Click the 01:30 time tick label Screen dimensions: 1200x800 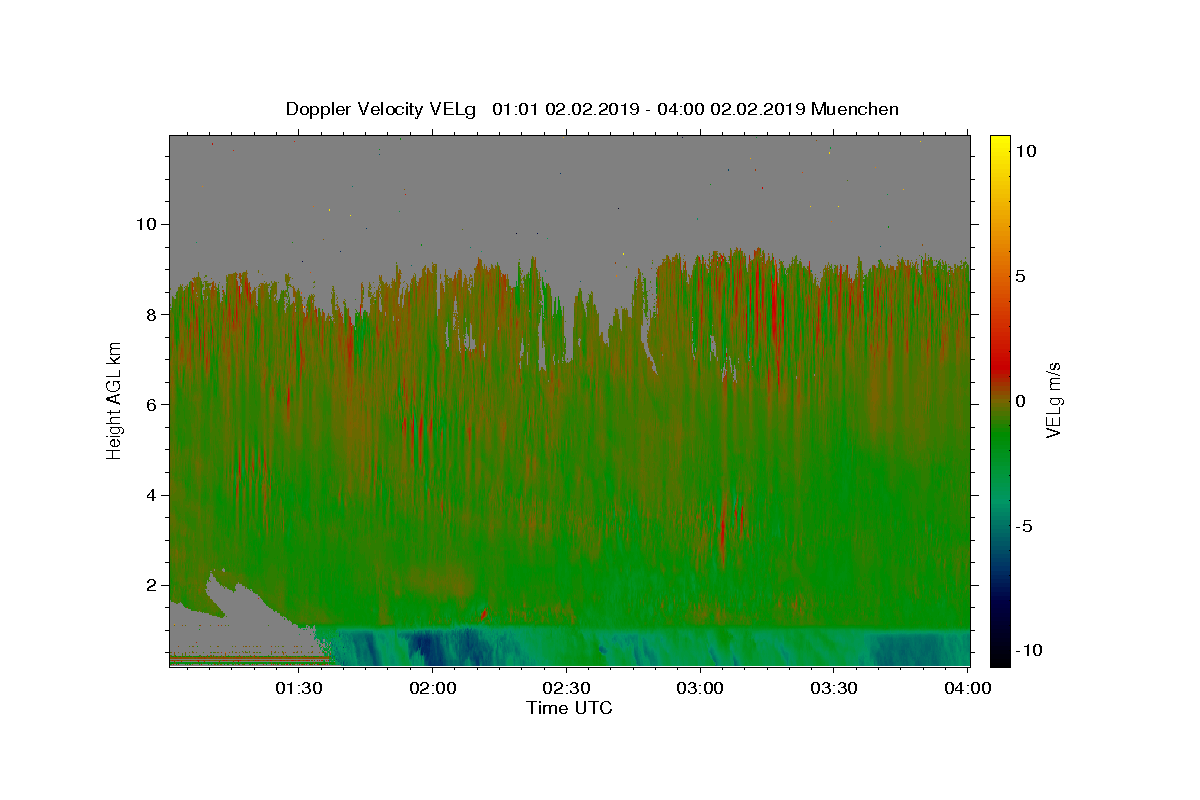pos(298,688)
